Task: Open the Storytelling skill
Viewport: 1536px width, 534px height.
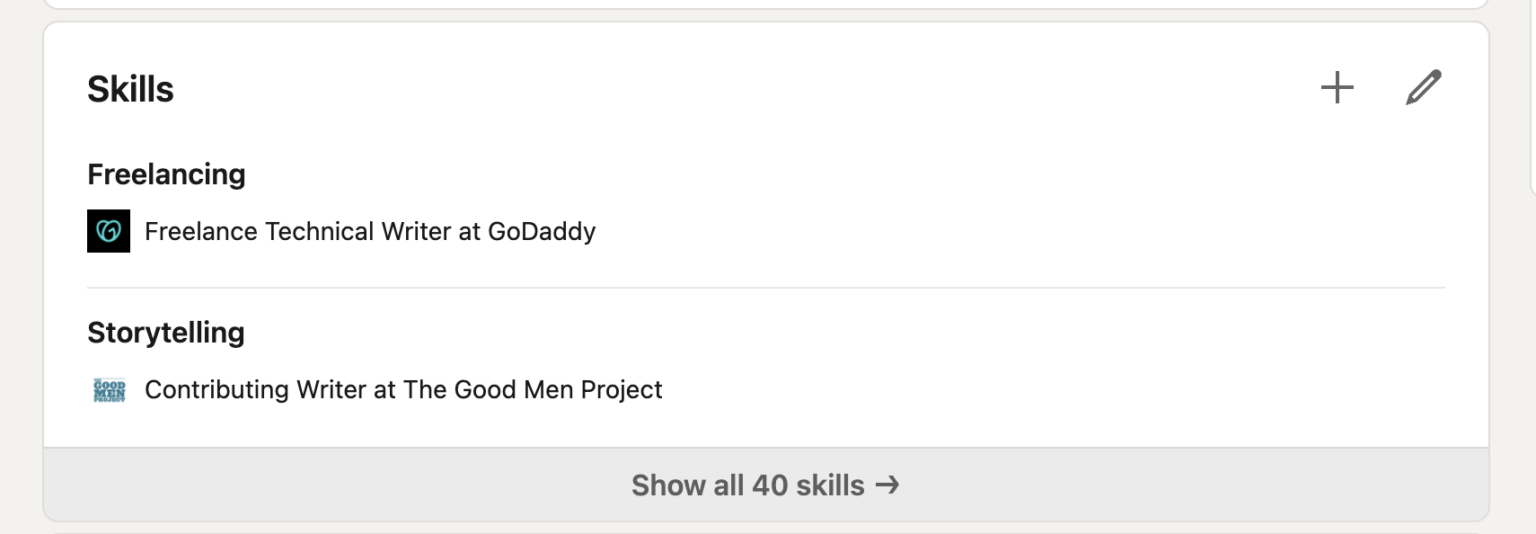Action: (x=166, y=332)
